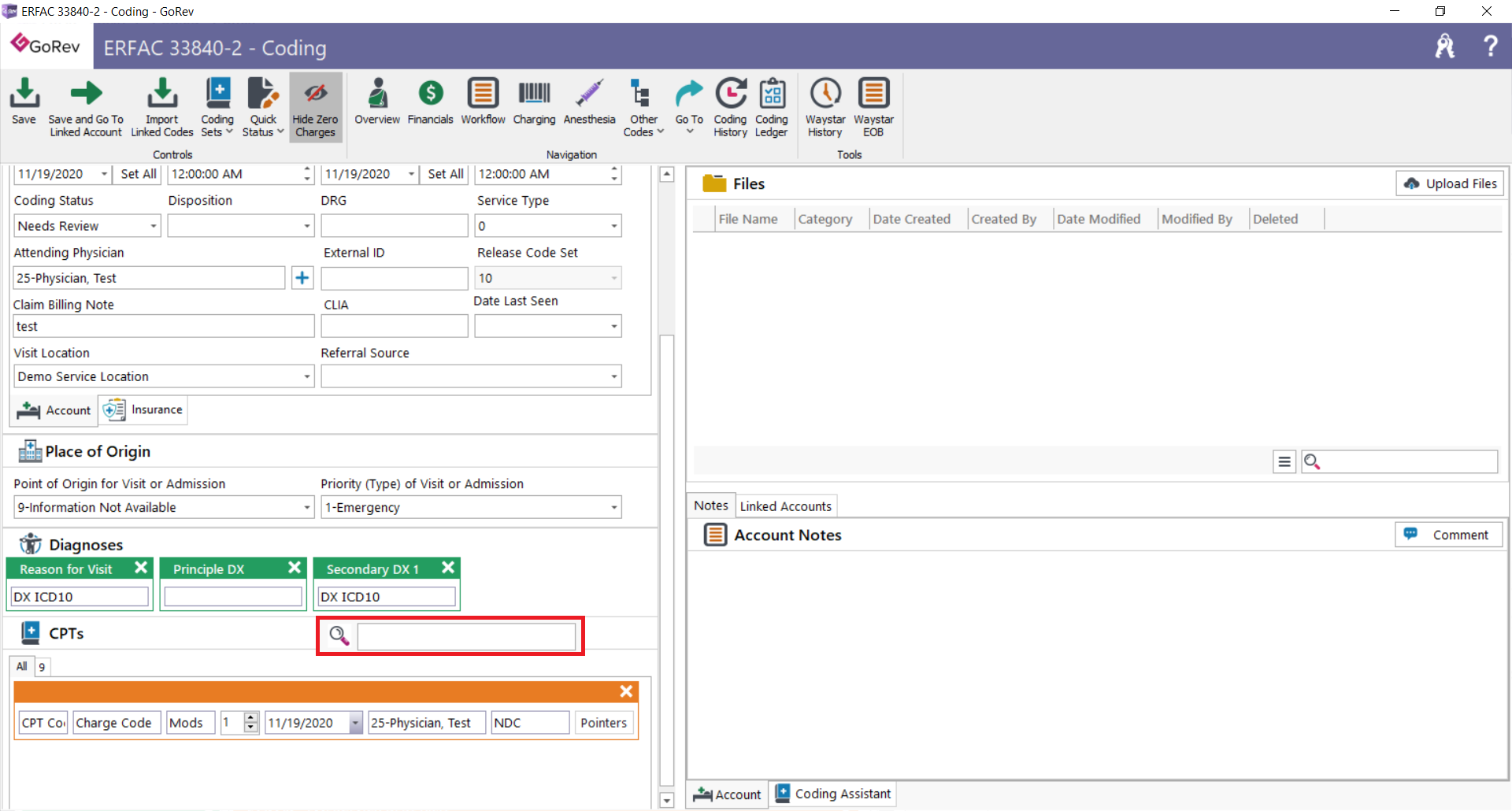Select the Account tab below Visit Location
1512x811 pixels.
(x=54, y=410)
